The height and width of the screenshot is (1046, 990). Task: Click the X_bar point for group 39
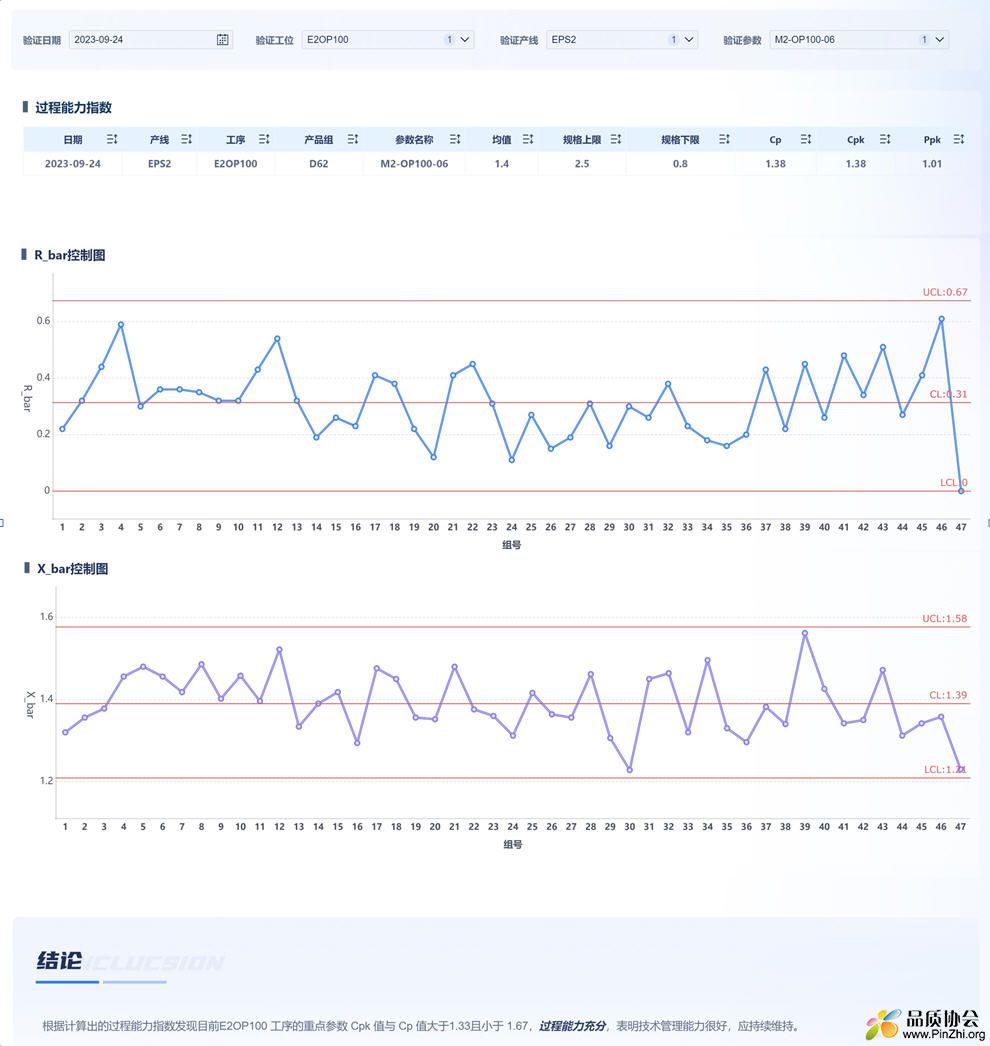point(805,634)
